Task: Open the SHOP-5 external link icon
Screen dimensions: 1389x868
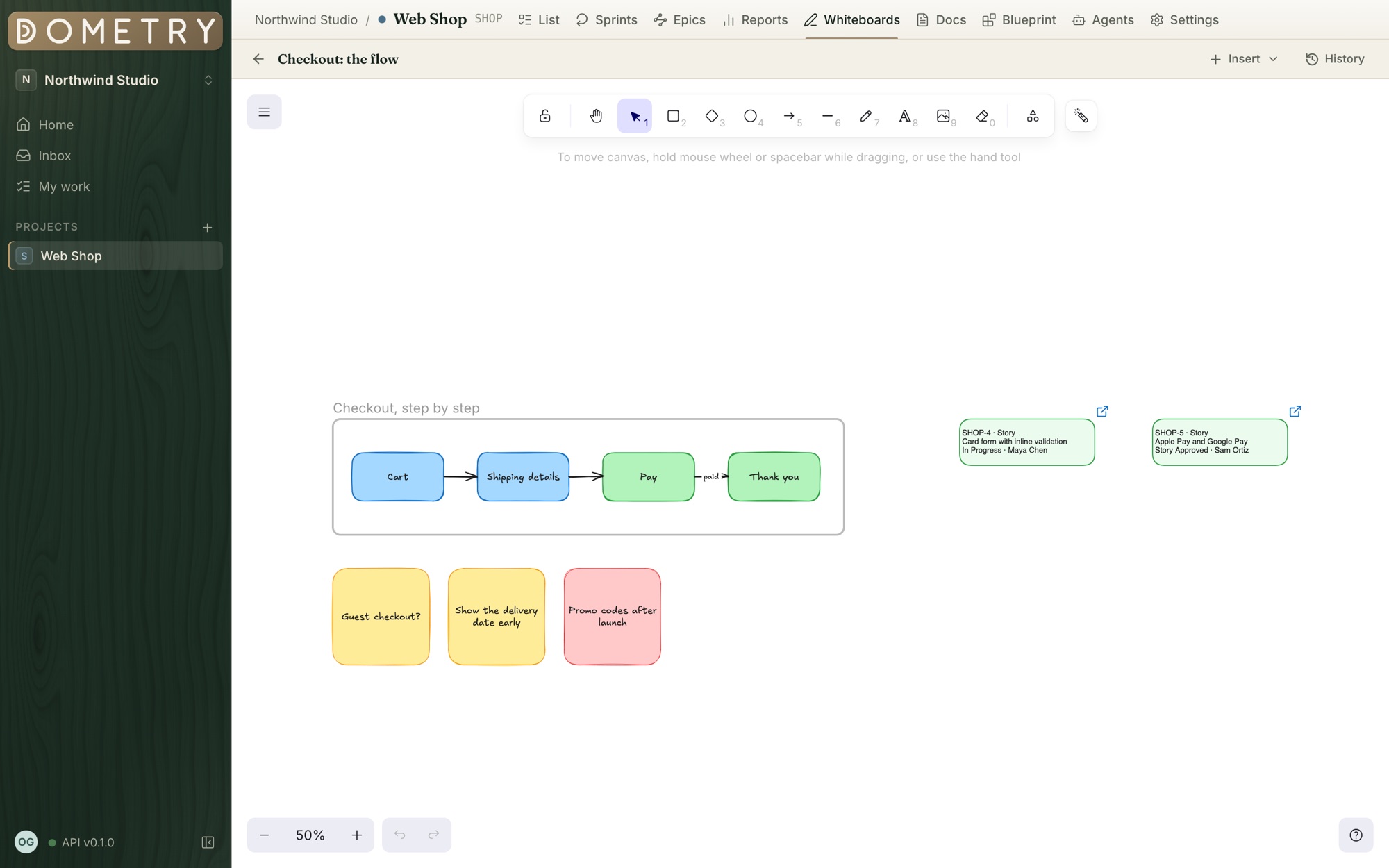Action: click(1295, 411)
